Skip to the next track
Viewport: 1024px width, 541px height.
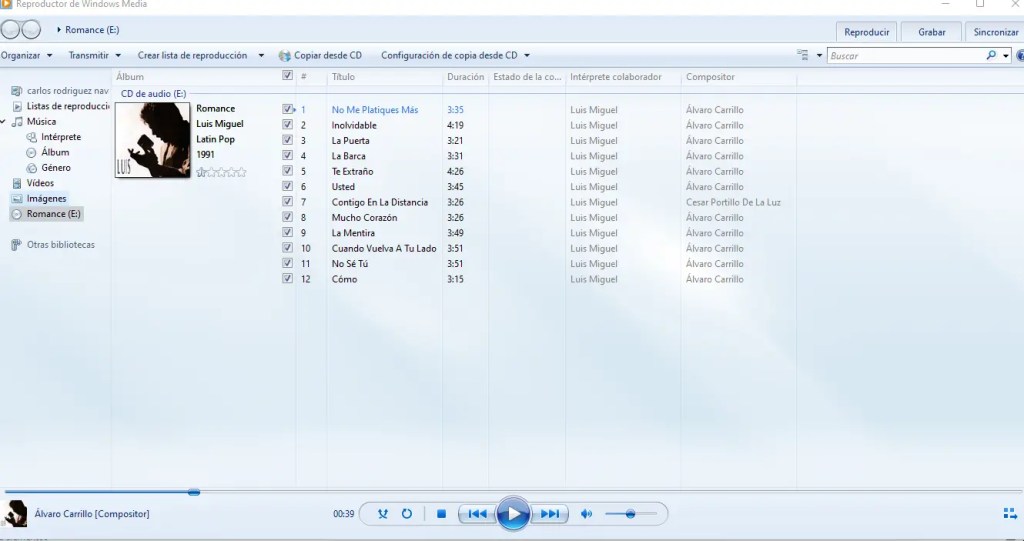click(x=550, y=514)
